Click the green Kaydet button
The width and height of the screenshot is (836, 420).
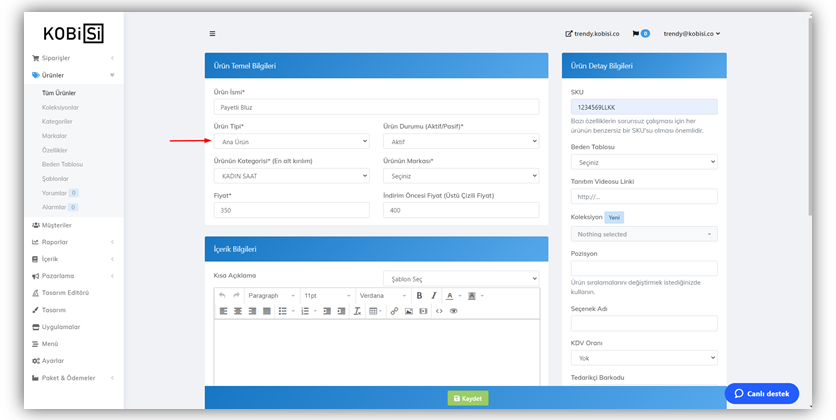[x=468, y=398]
